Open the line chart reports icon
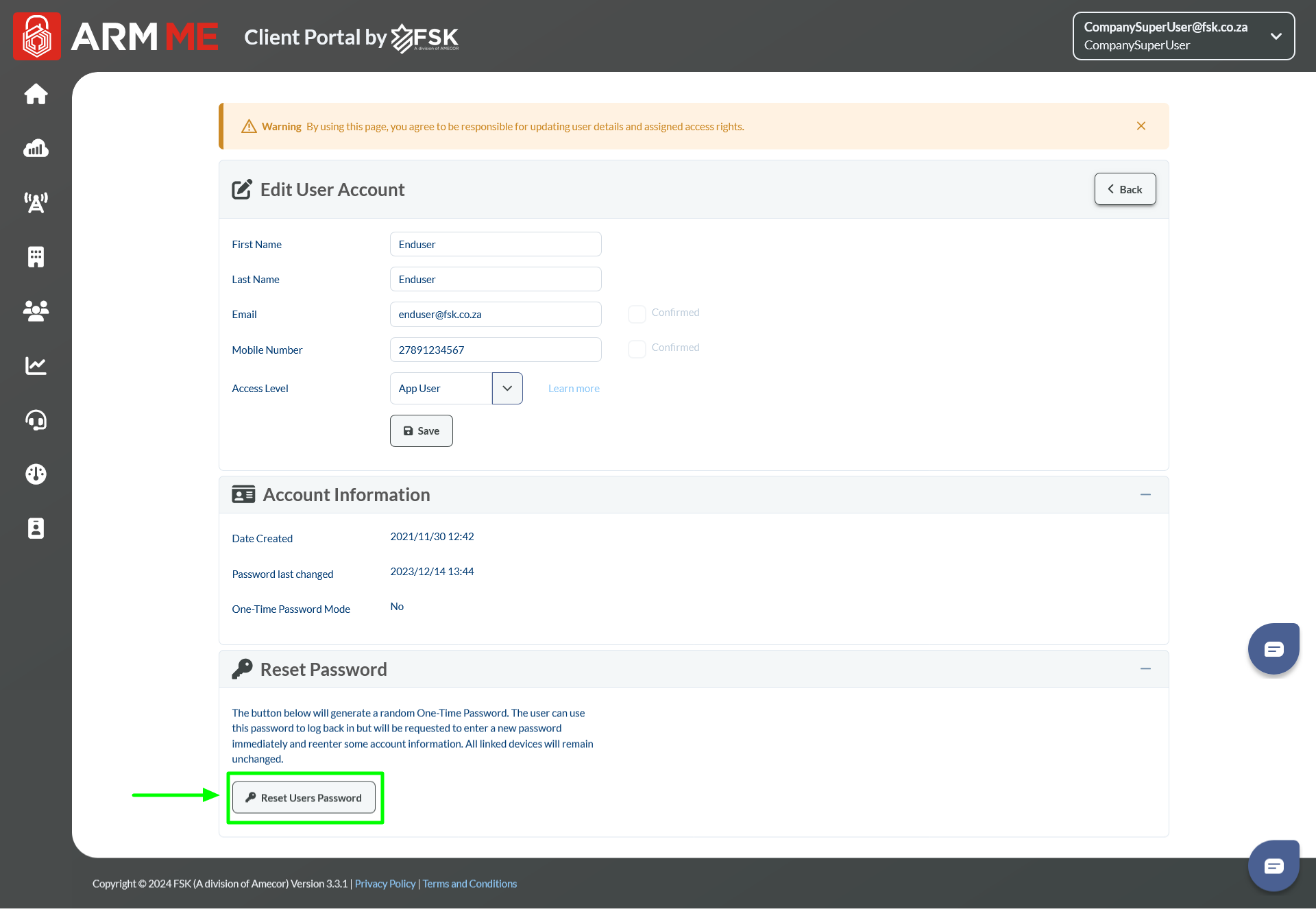 [36, 365]
